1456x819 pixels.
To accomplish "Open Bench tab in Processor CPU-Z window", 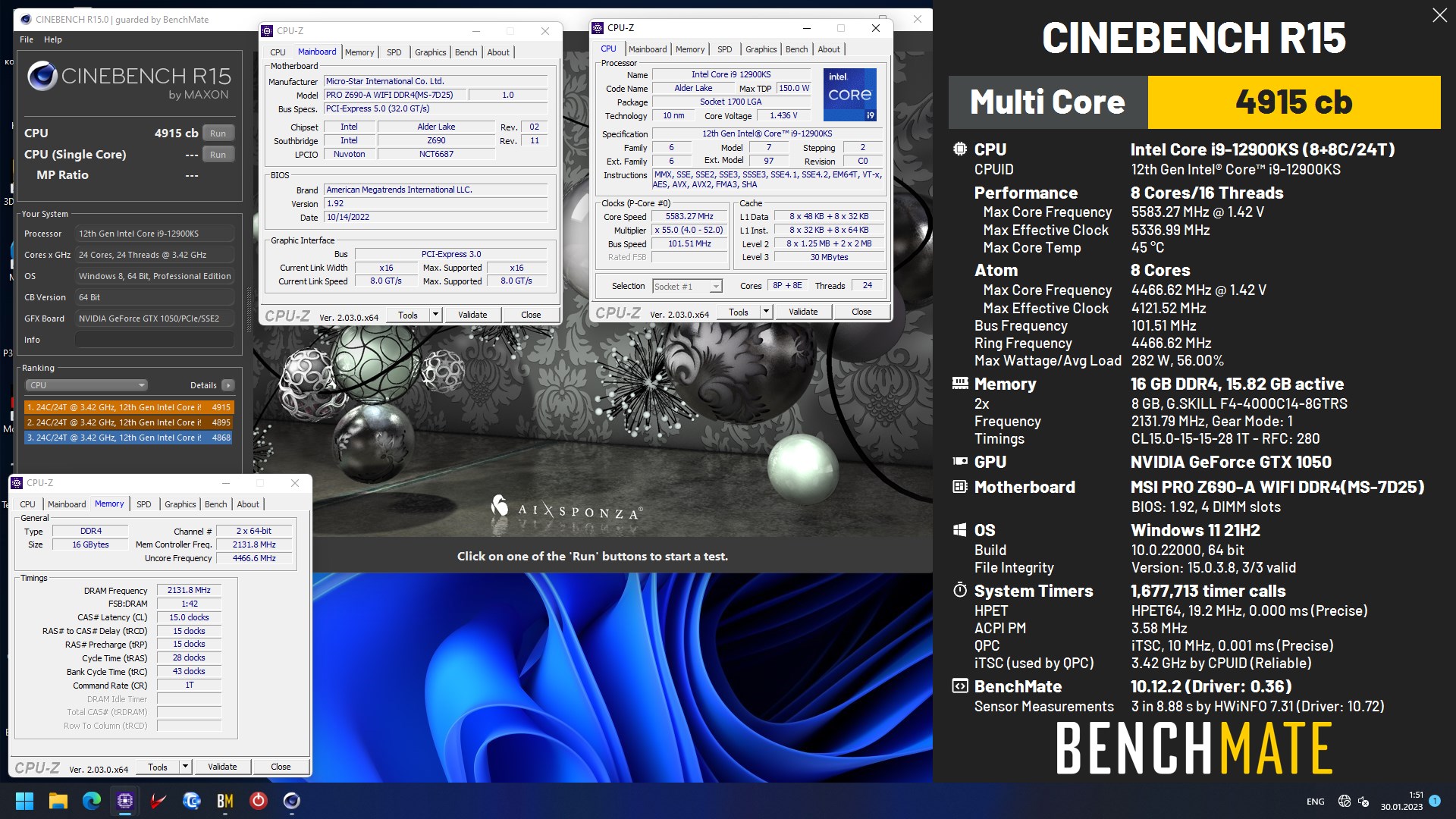I will 797,49.
